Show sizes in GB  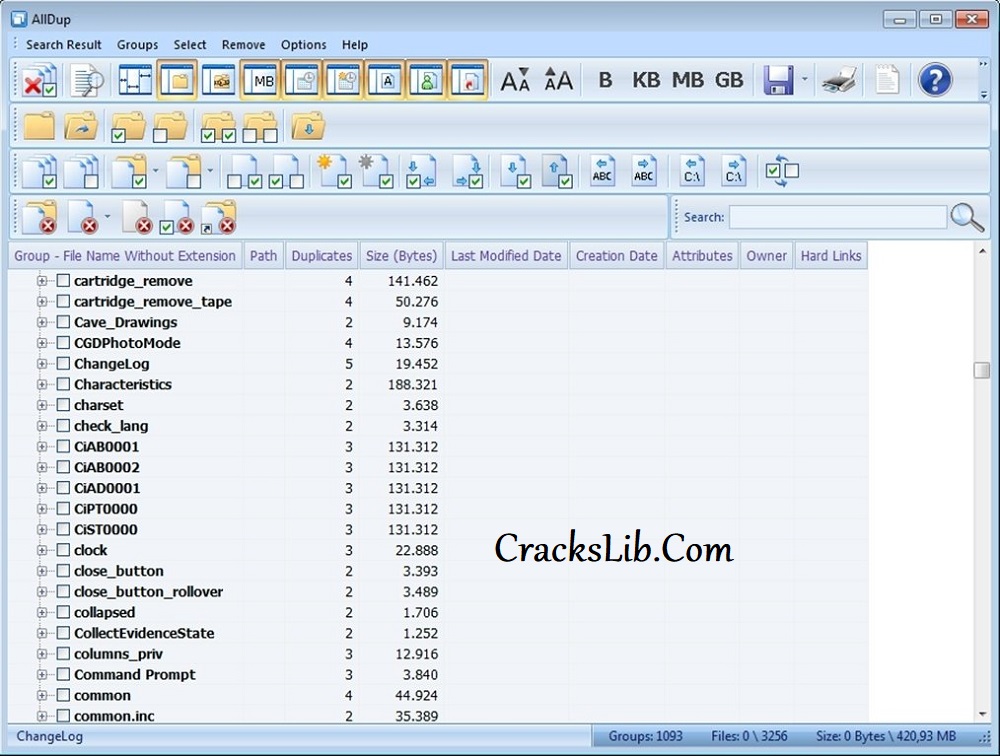(729, 80)
